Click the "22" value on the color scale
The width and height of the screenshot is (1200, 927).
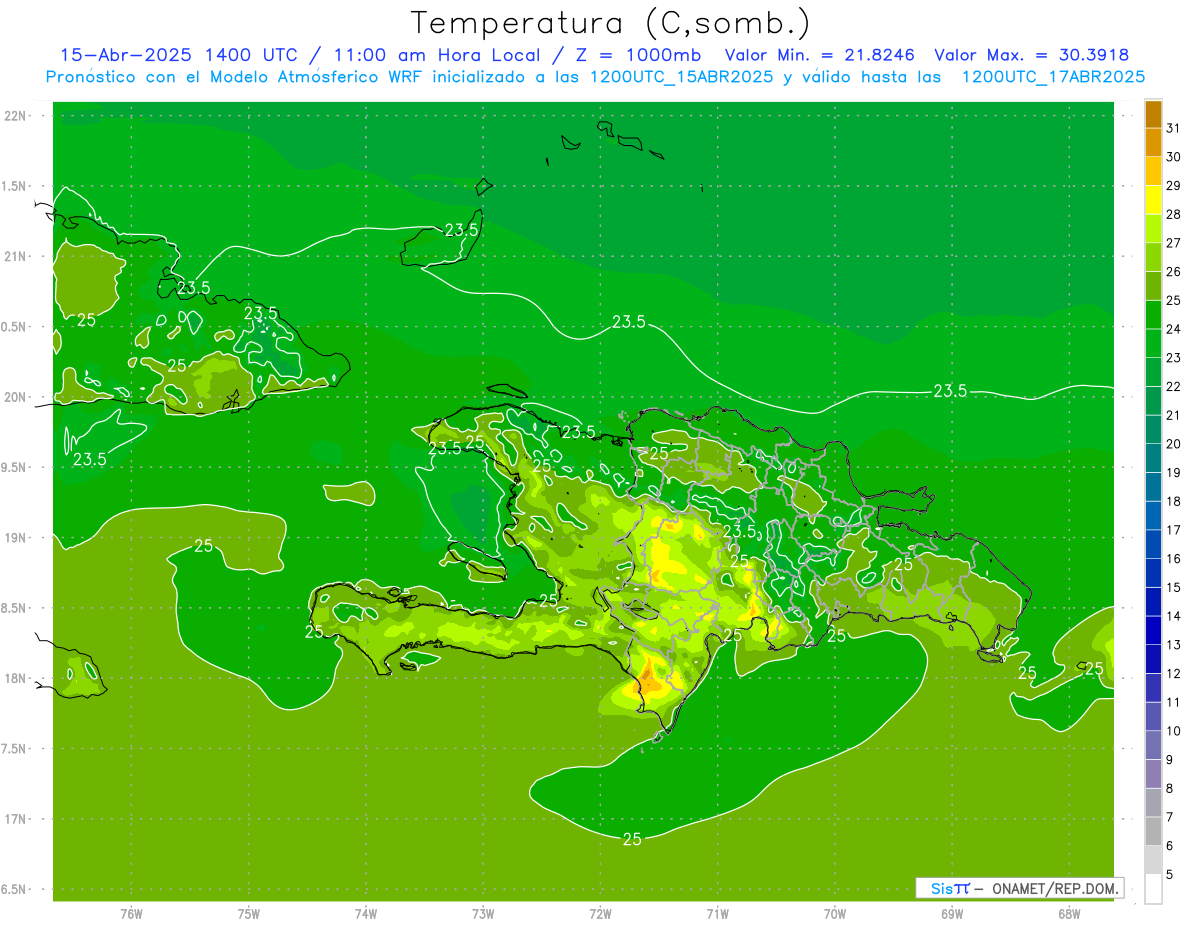[1173, 386]
